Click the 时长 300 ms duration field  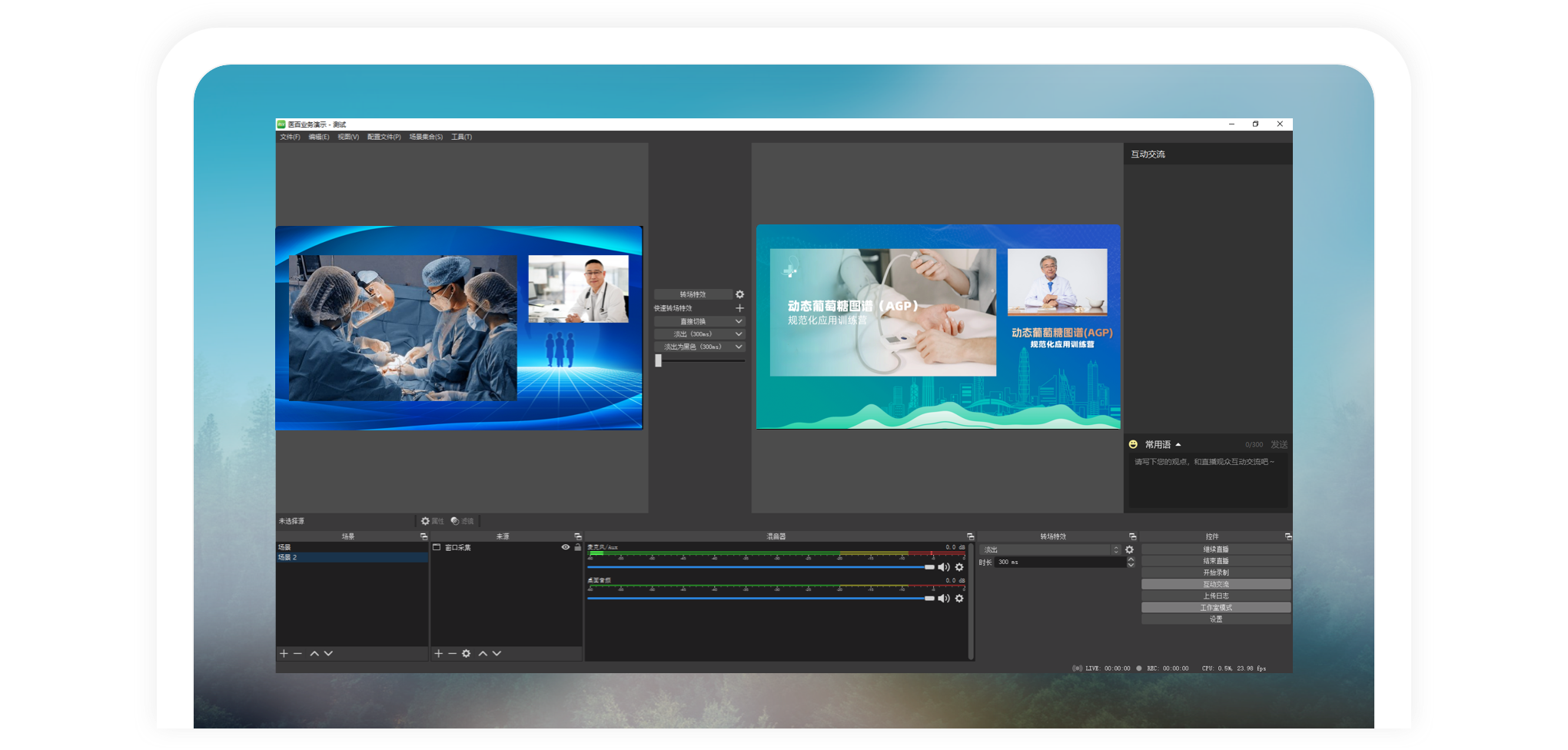pos(1060,562)
